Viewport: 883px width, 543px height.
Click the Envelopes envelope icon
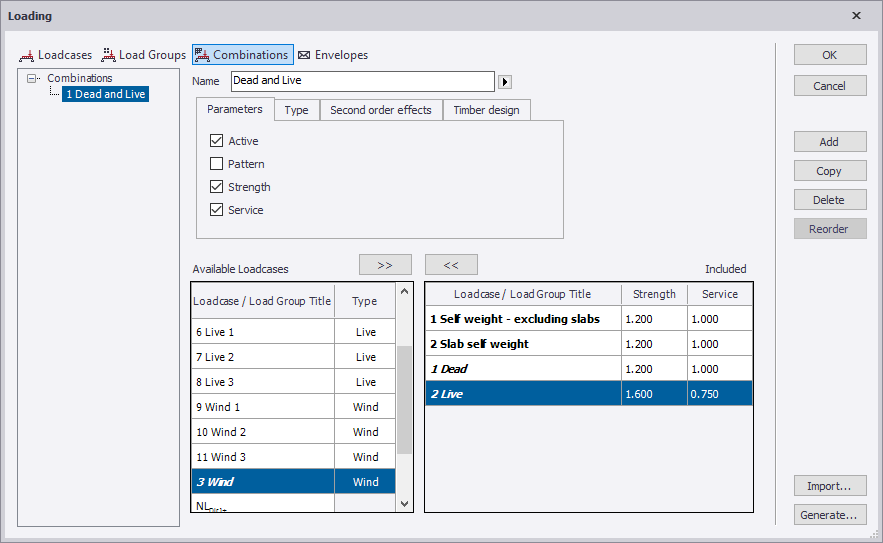pos(304,55)
